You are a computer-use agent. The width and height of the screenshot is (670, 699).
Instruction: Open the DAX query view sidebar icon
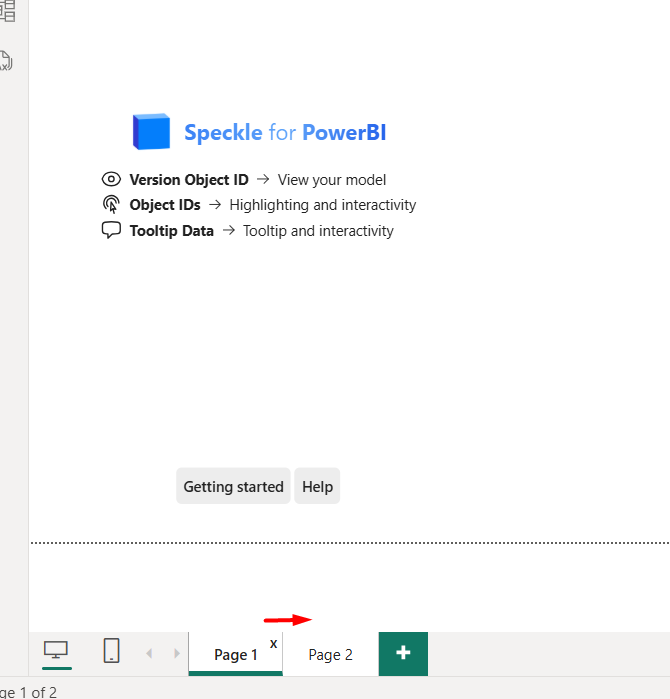pyautogui.click(x=6, y=61)
